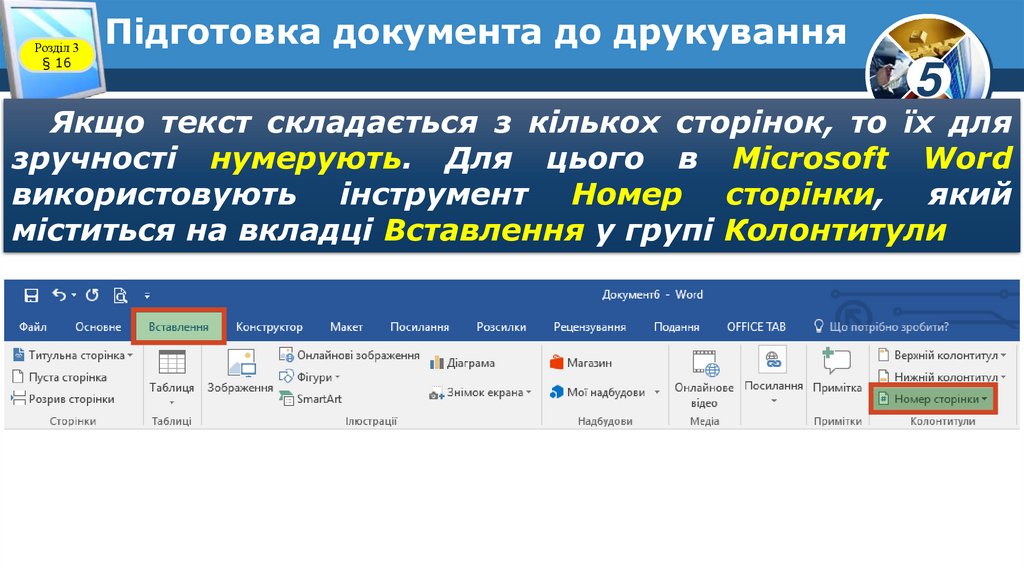Click the Зображення label

click(x=240, y=387)
